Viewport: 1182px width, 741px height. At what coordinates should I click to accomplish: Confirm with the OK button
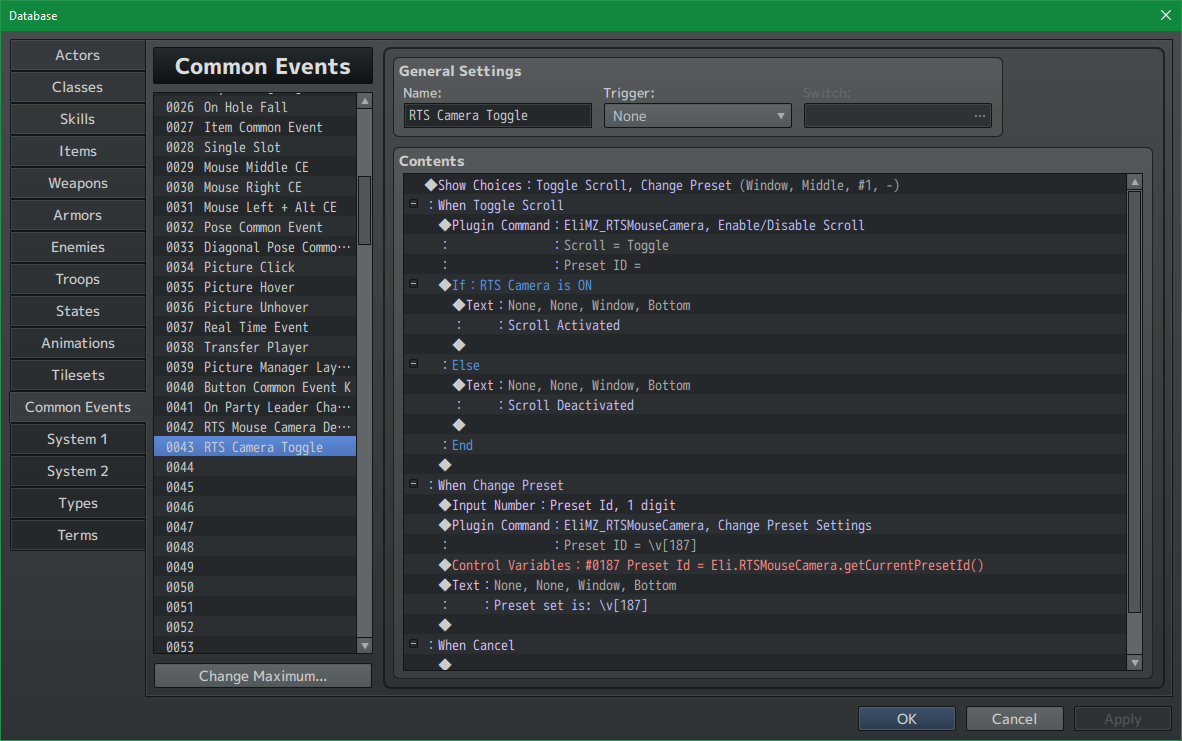click(x=906, y=718)
